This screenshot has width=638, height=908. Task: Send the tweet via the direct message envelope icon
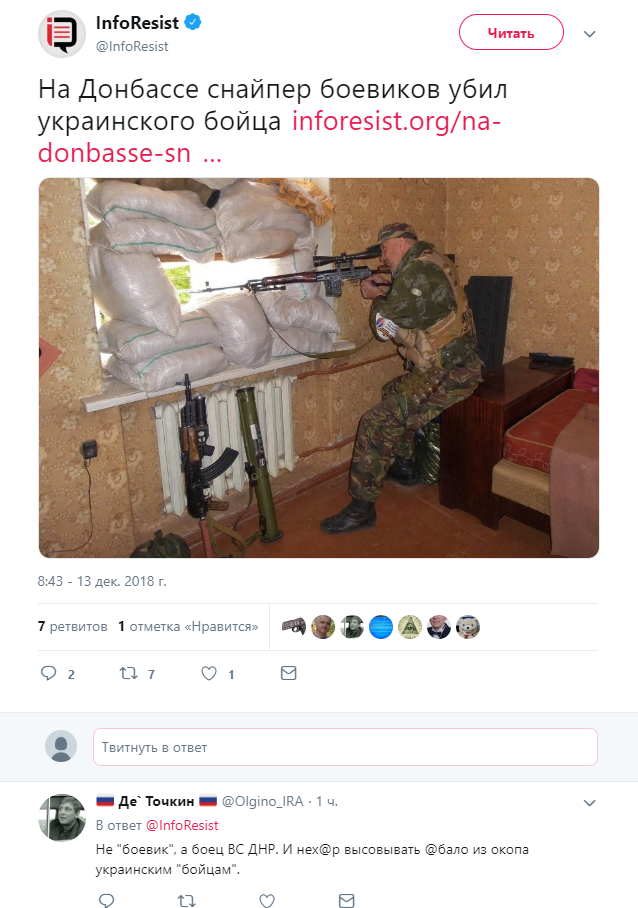point(288,673)
